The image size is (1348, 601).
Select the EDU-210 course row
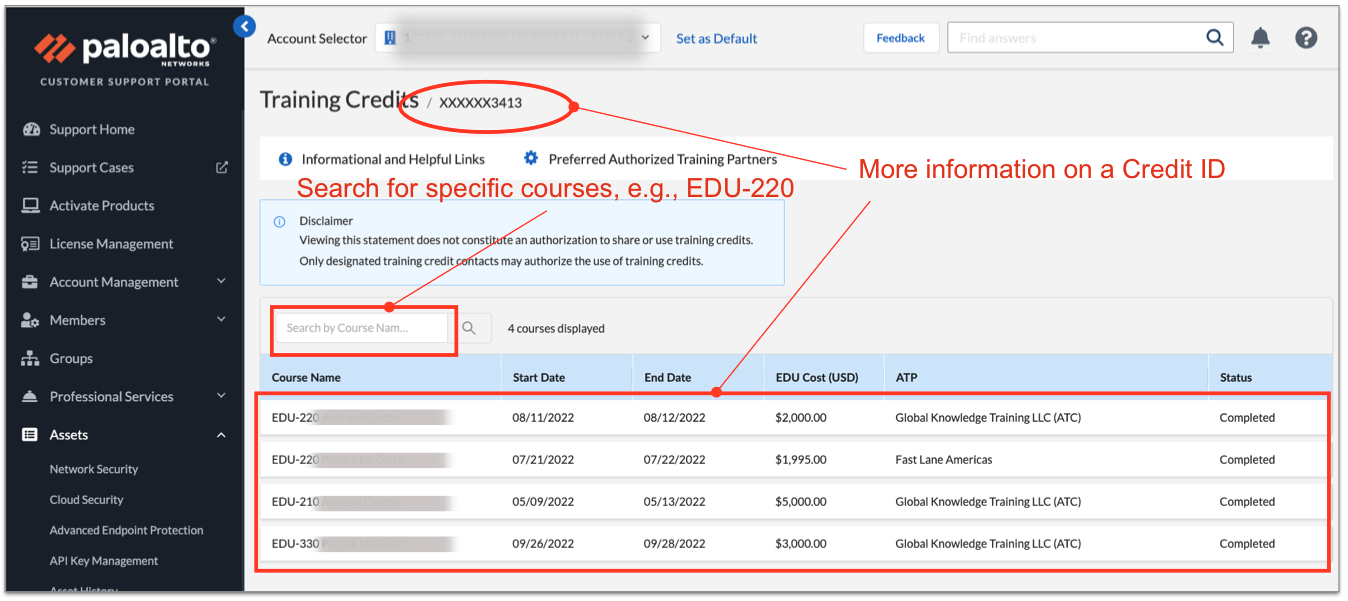[x=795, y=502]
